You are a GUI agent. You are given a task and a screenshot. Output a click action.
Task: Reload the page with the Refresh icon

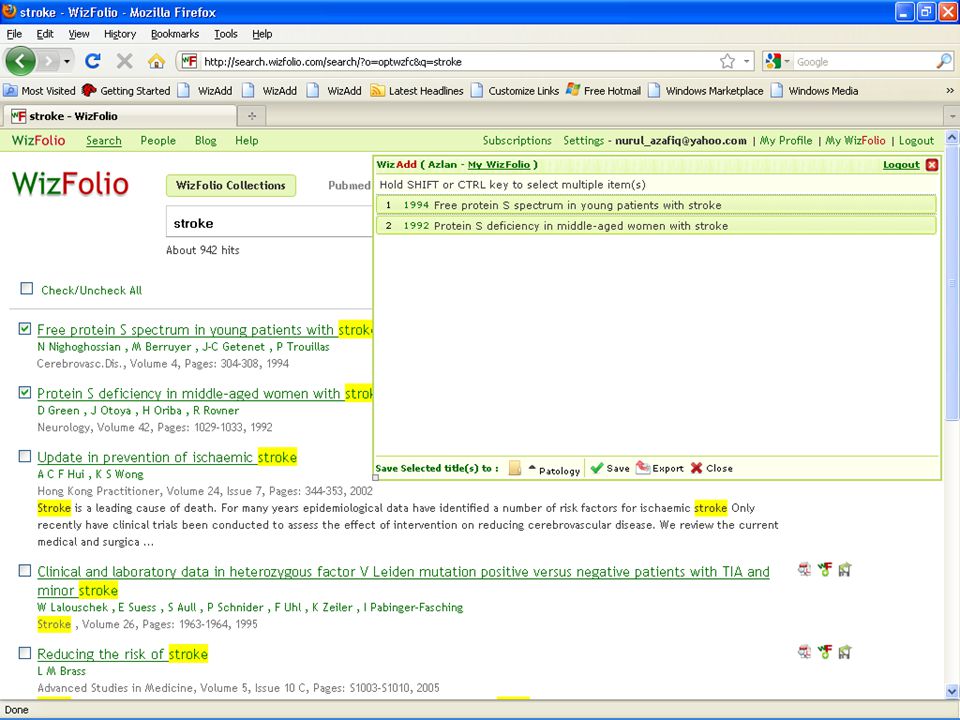93,61
